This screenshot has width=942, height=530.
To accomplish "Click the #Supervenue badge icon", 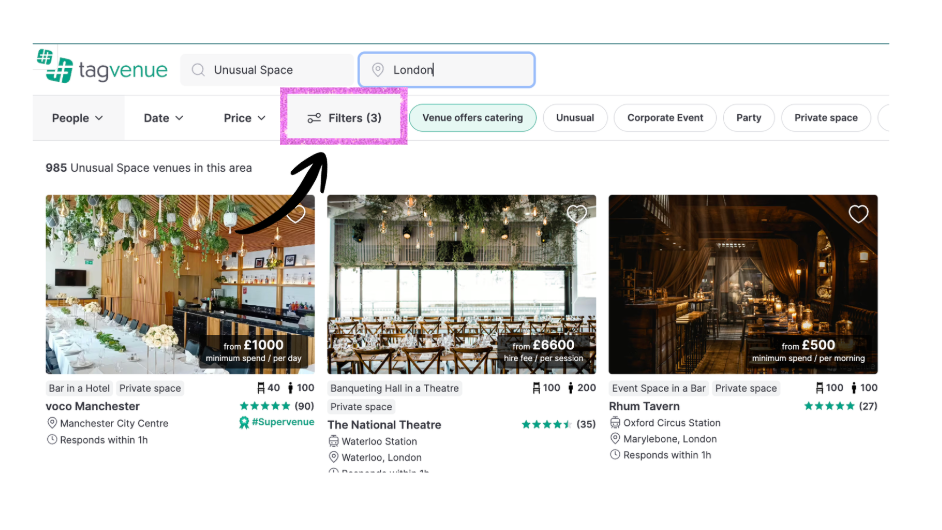I will 244,422.
